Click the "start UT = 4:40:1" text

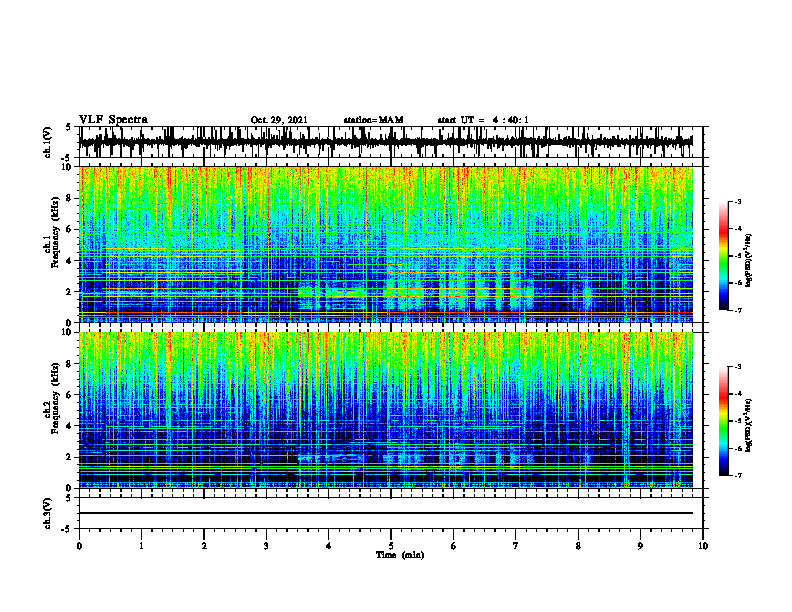tap(483, 120)
